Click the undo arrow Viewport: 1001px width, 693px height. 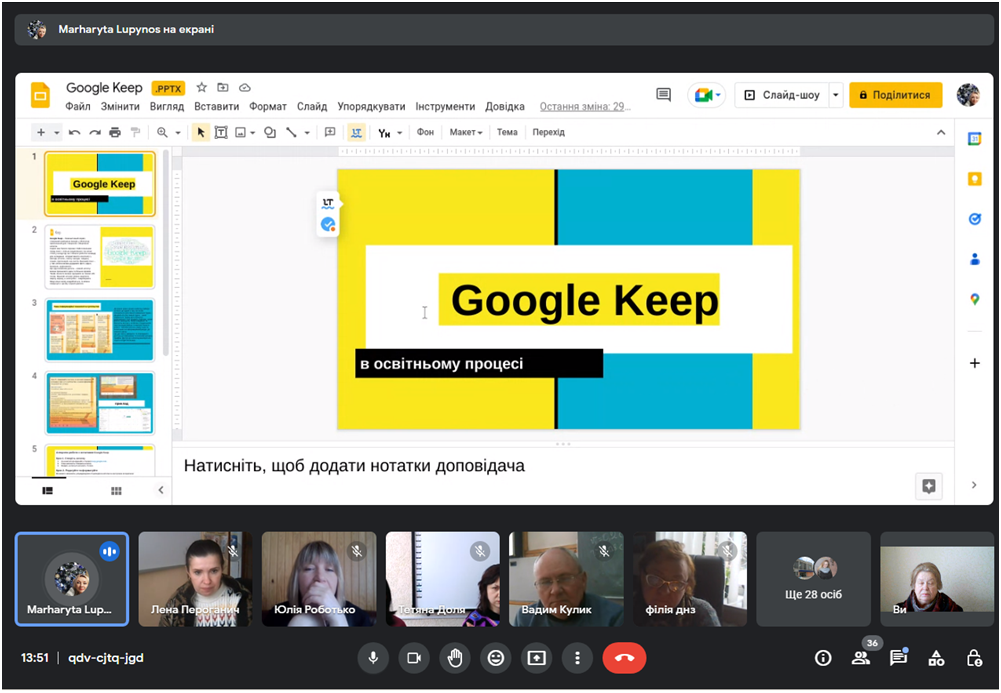(75, 132)
